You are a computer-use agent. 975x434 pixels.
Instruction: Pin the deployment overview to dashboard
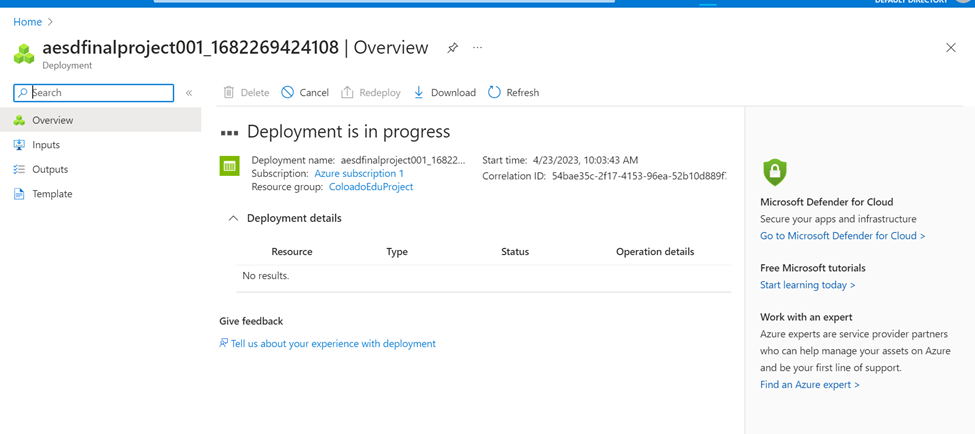(x=453, y=48)
